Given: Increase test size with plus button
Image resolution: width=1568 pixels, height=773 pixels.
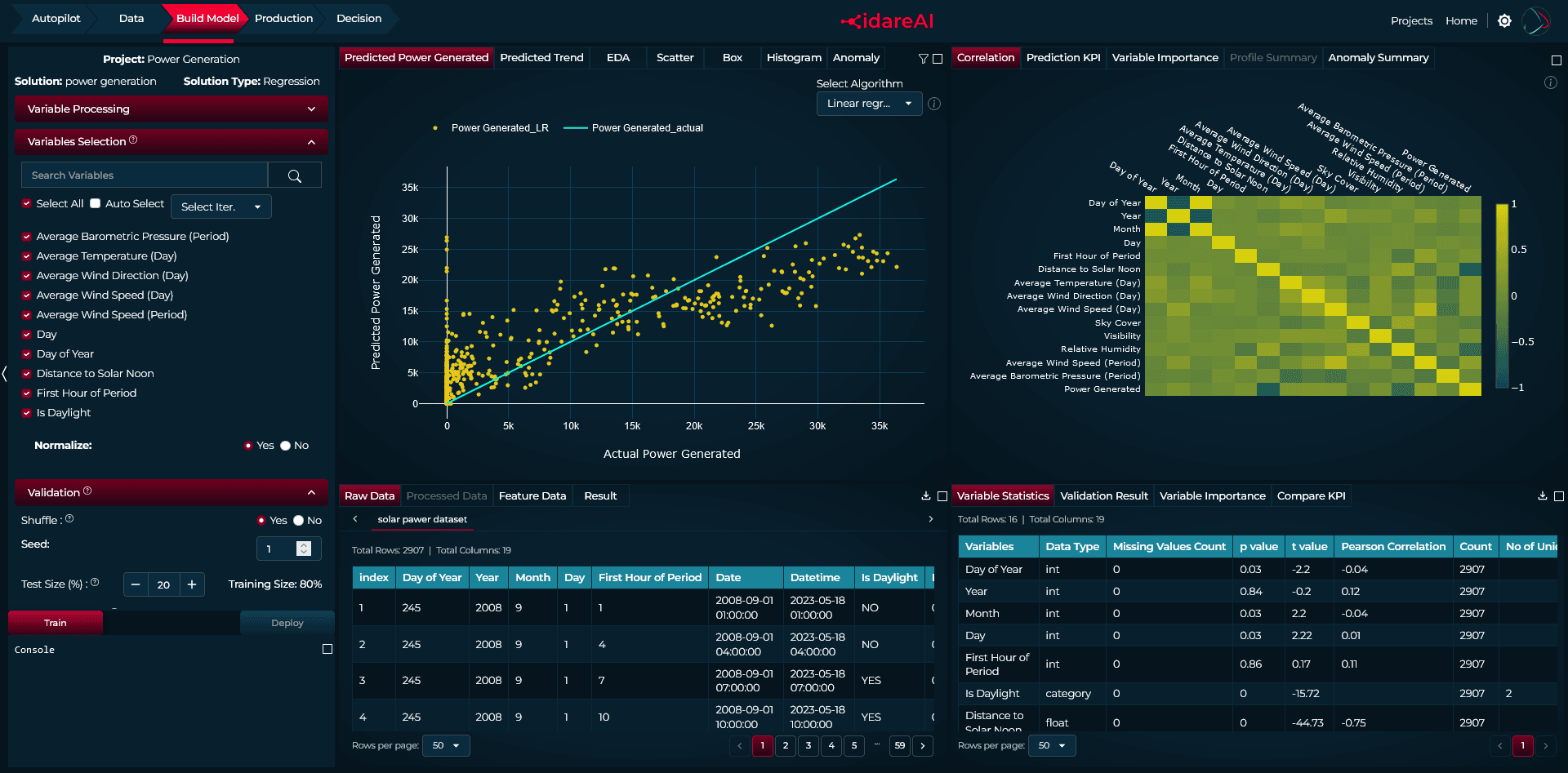Looking at the screenshot, I should coord(192,584).
